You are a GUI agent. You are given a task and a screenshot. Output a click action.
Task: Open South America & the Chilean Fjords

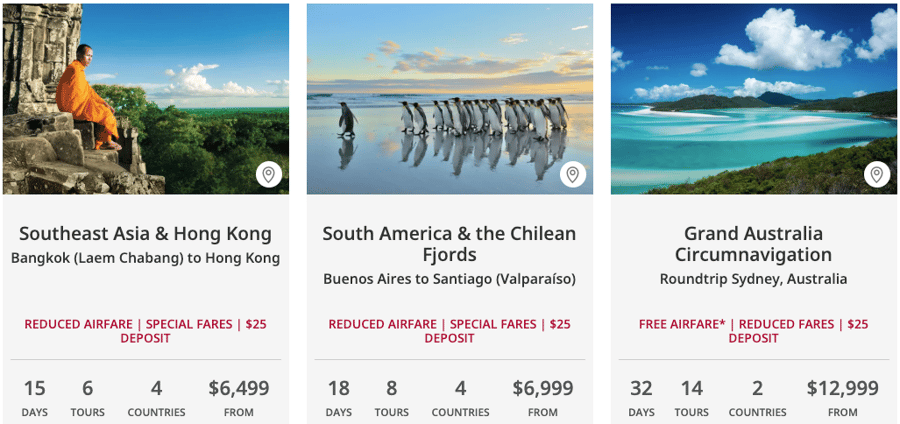(449, 244)
